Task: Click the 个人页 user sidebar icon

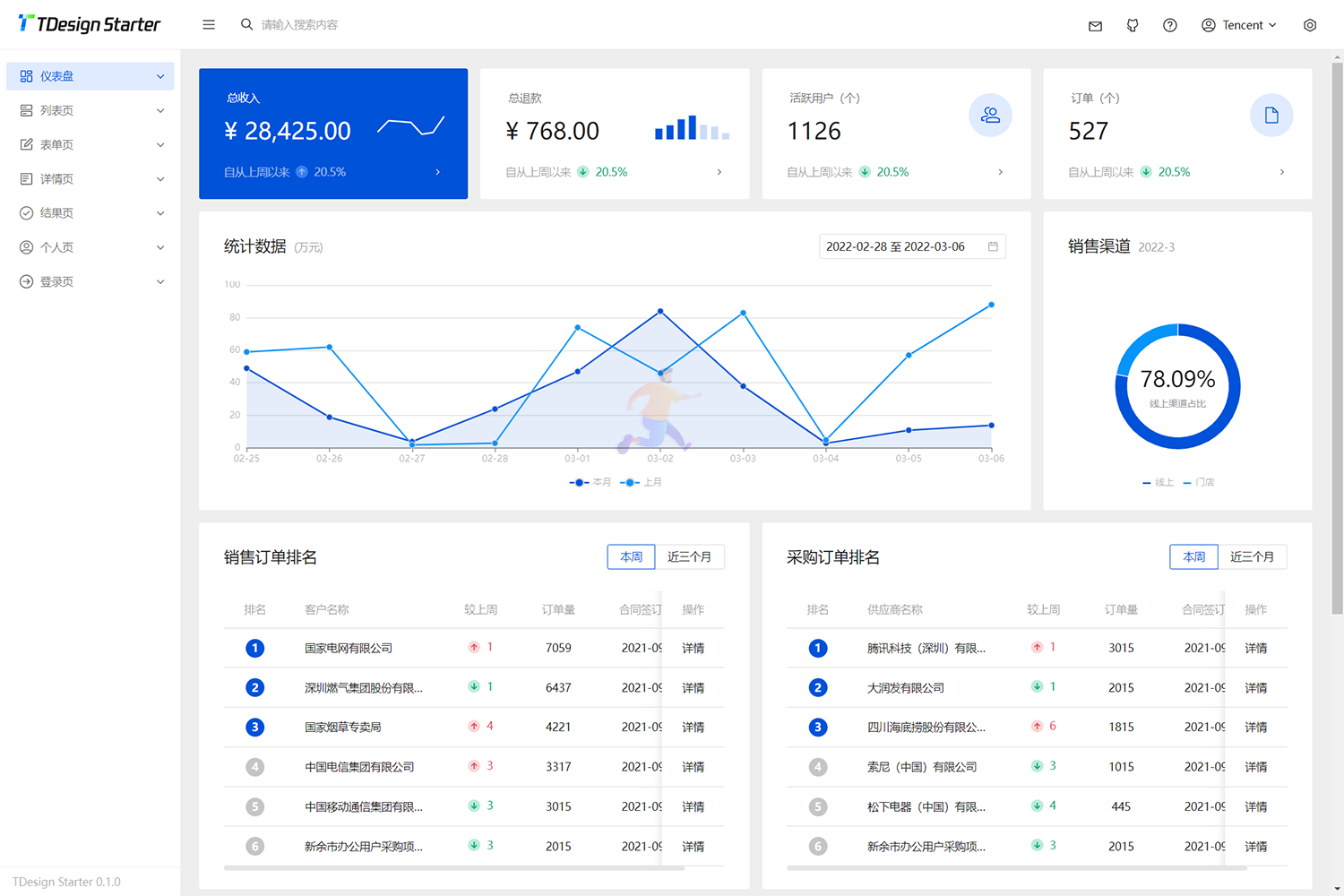Action: coord(26,247)
